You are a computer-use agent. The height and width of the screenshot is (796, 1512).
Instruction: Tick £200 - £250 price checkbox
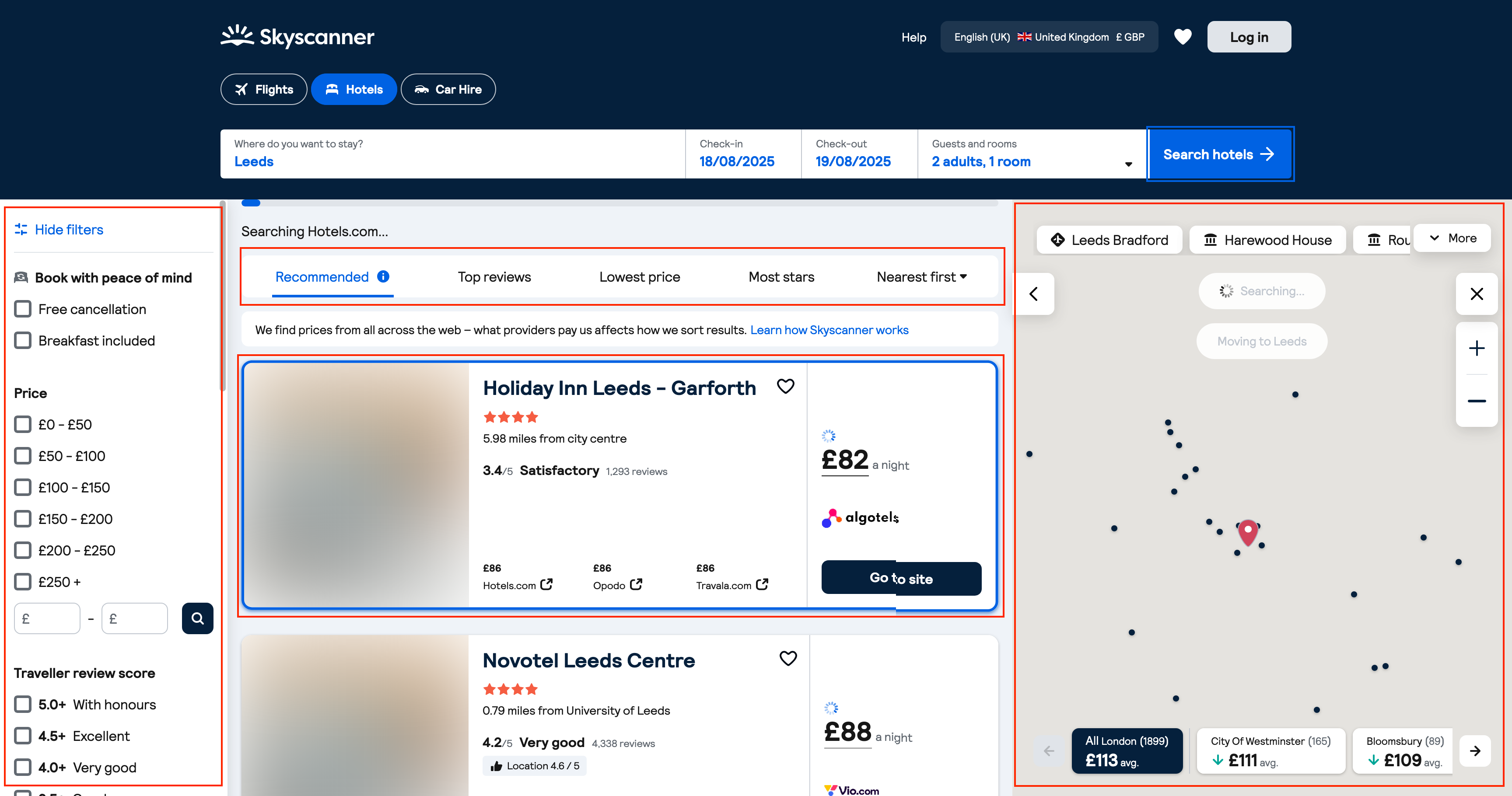22,550
